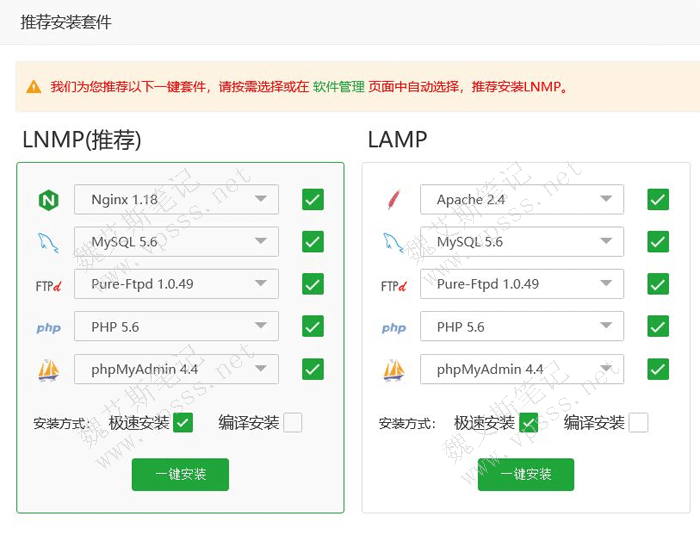700x541 pixels.
Task: Enable LAMP 编译安装 checkbox
Action: 638,423
